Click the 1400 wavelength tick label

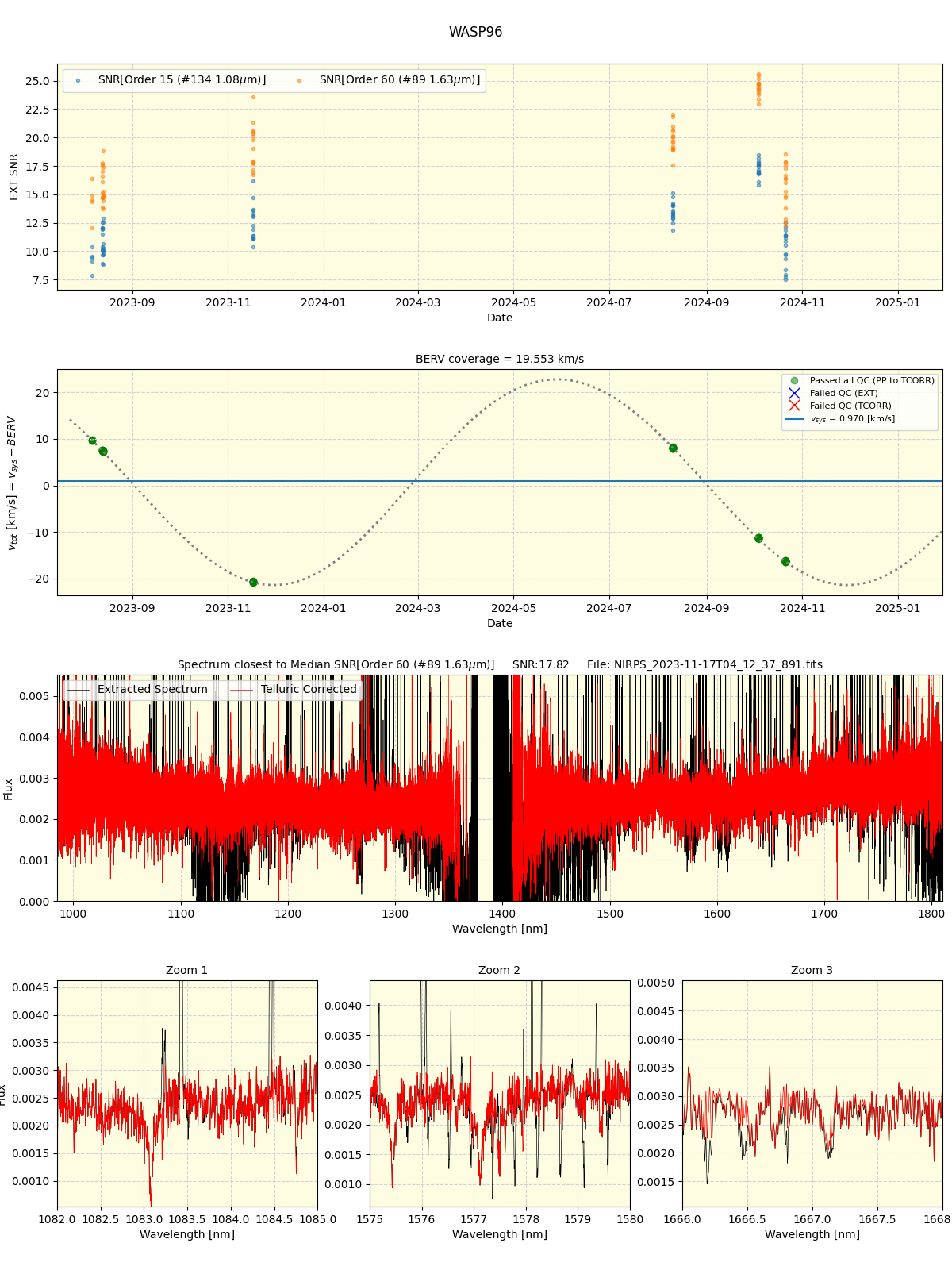pyautogui.click(x=502, y=914)
